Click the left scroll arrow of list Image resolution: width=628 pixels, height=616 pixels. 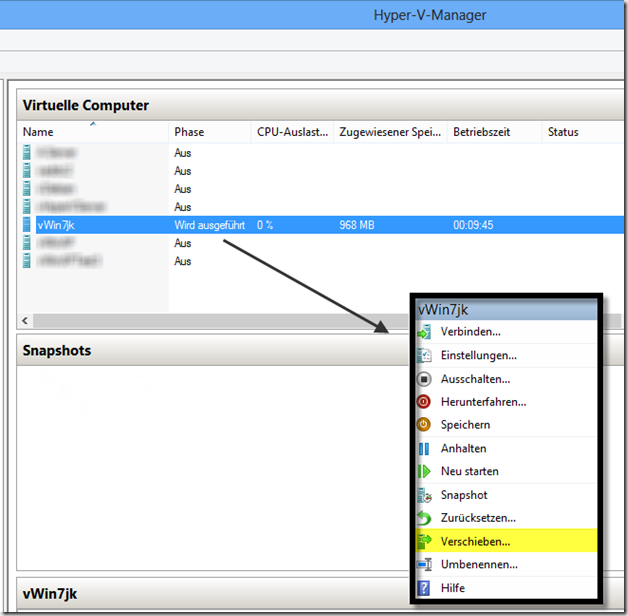point(25,320)
